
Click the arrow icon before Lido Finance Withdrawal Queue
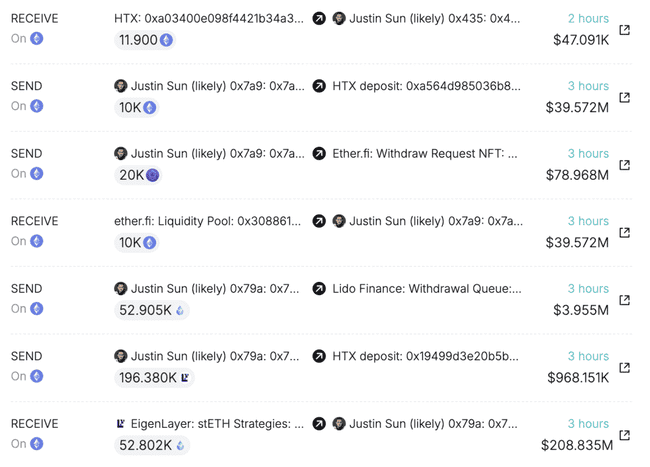click(x=319, y=289)
